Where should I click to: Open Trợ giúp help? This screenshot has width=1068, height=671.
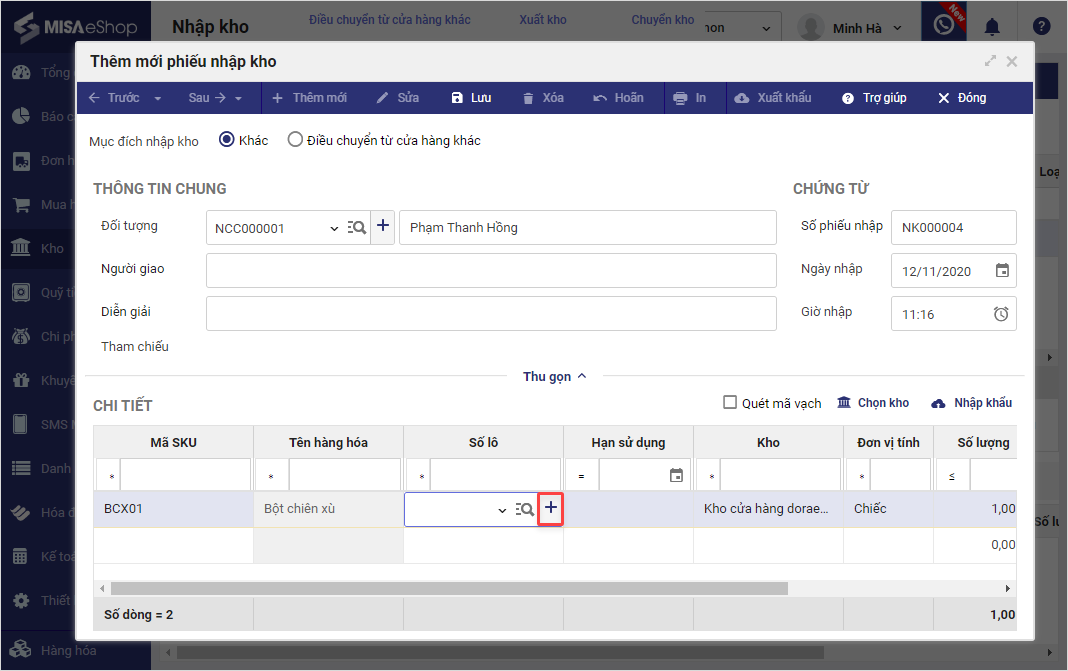(875, 98)
